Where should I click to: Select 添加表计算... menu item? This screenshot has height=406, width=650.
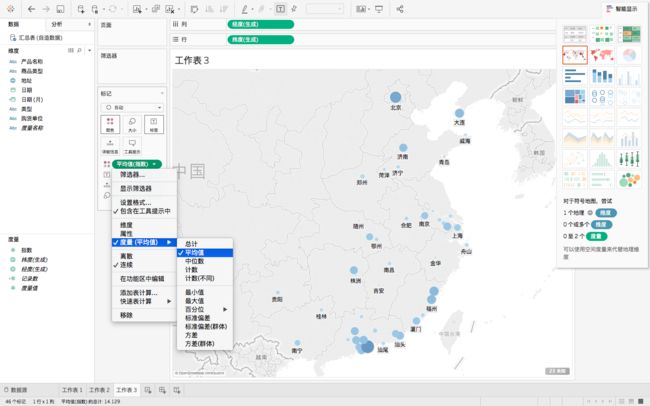click(x=138, y=293)
